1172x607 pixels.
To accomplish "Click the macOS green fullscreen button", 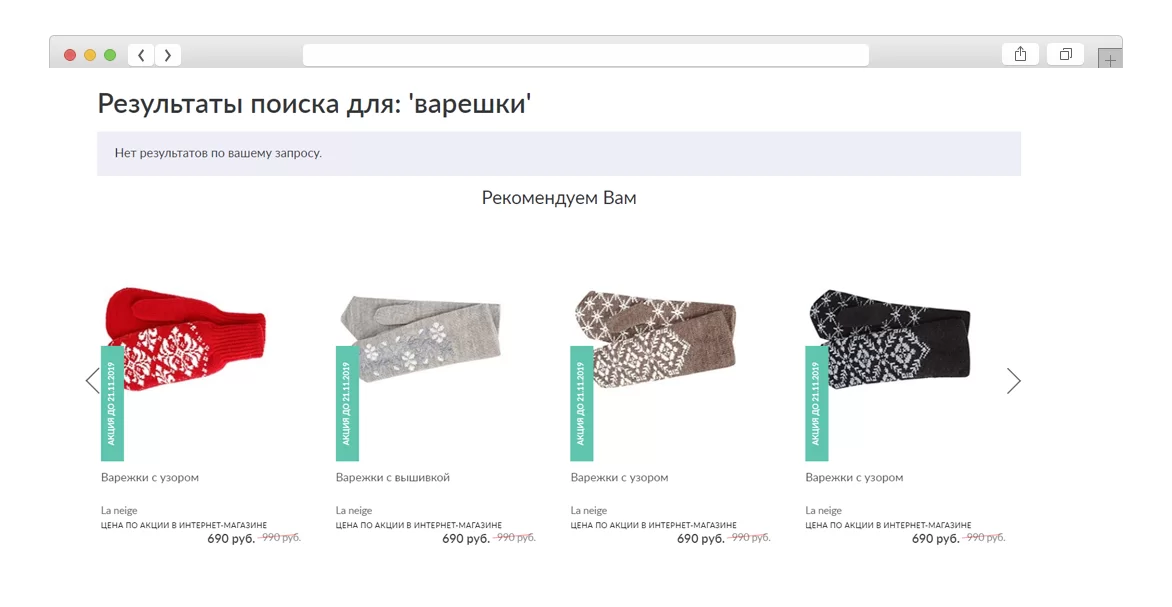I will 110,55.
